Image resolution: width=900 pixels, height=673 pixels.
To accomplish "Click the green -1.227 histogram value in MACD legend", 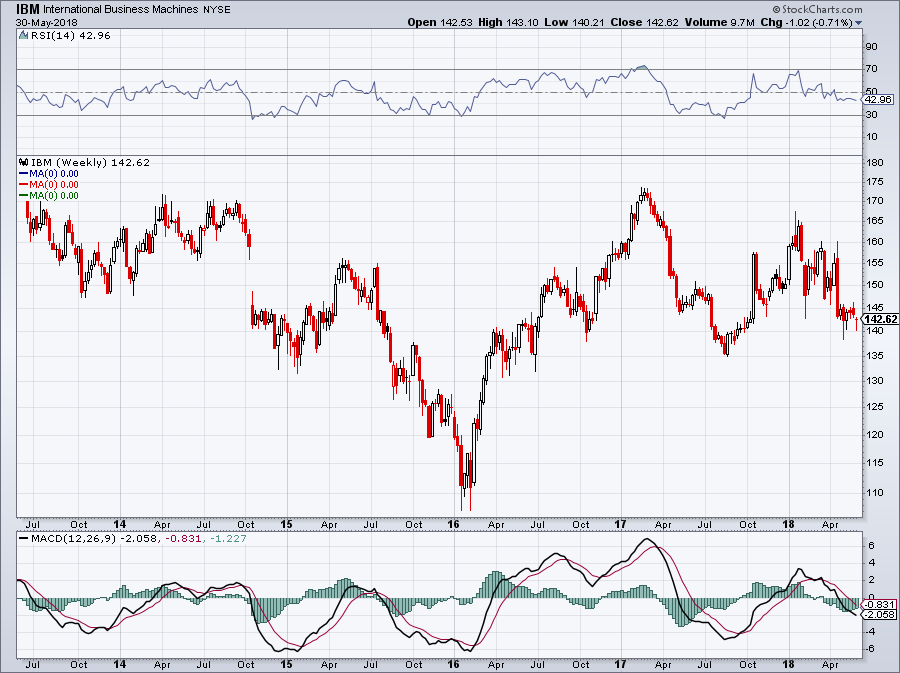I will point(228,539).
